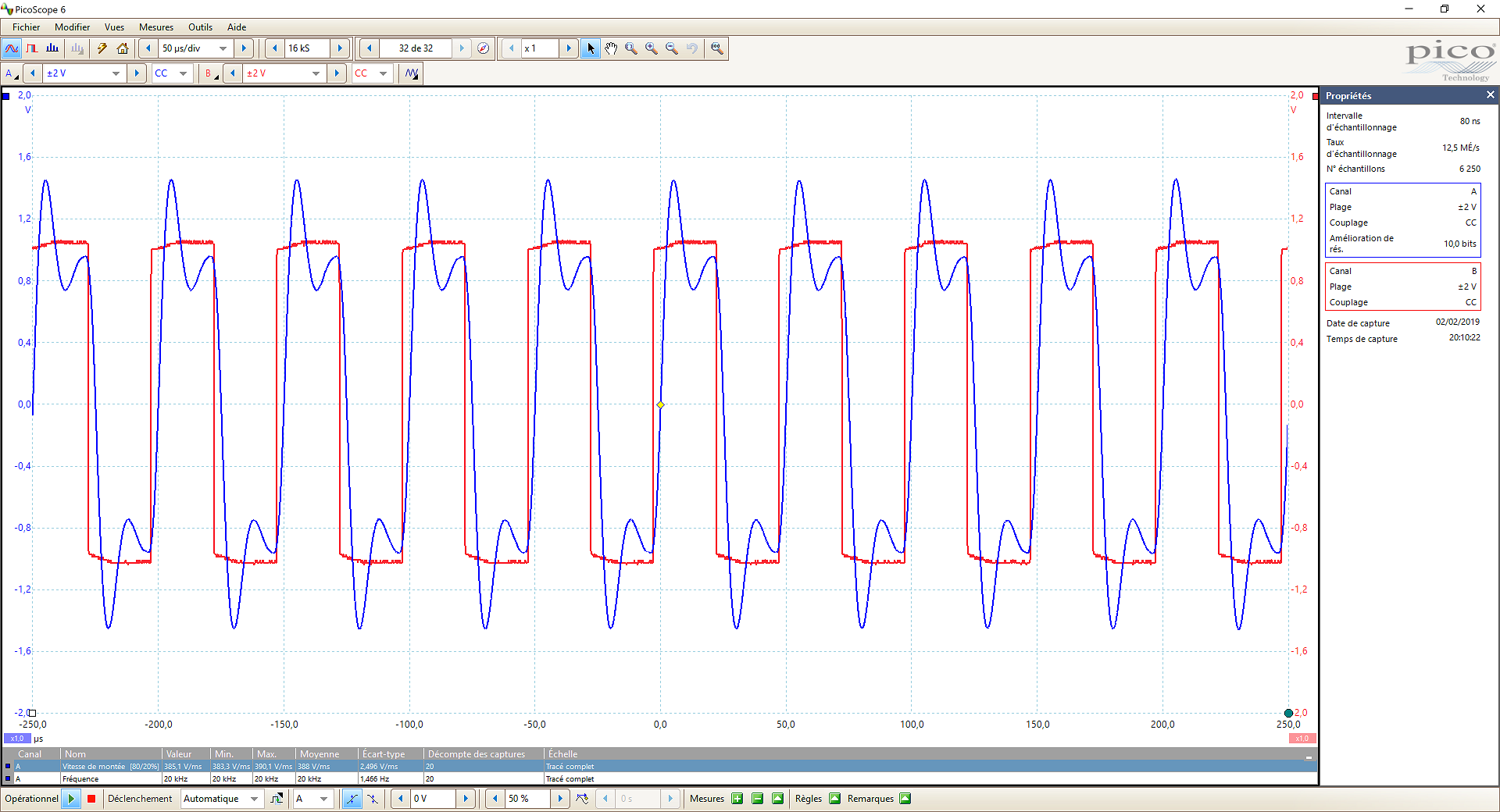The height and width of the screenshot is (812, 1500).
Task: Go to previous buffer waveform arrow
Action: click(370, 48)
